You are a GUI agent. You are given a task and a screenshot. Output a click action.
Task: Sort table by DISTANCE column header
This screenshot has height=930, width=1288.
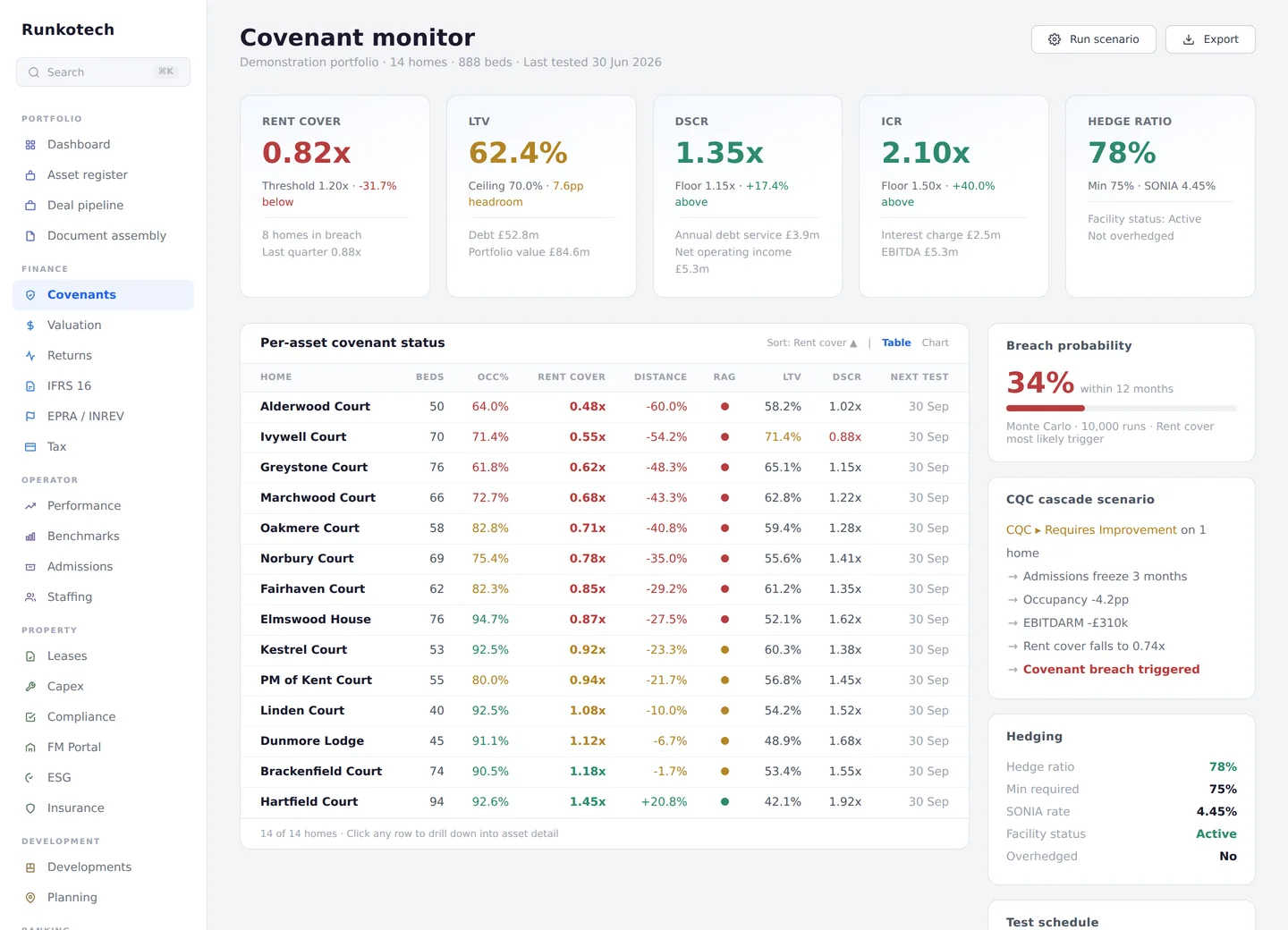tap(660, 377)
